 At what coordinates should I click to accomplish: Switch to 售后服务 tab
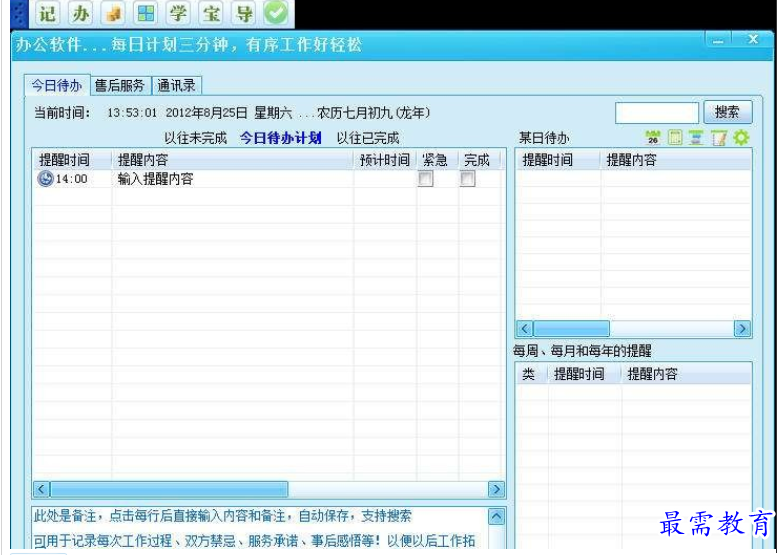120,86
